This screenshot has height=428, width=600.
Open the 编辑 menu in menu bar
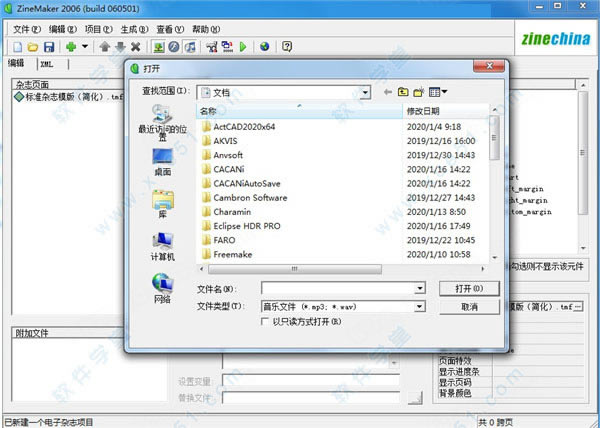tap(63, 29)
